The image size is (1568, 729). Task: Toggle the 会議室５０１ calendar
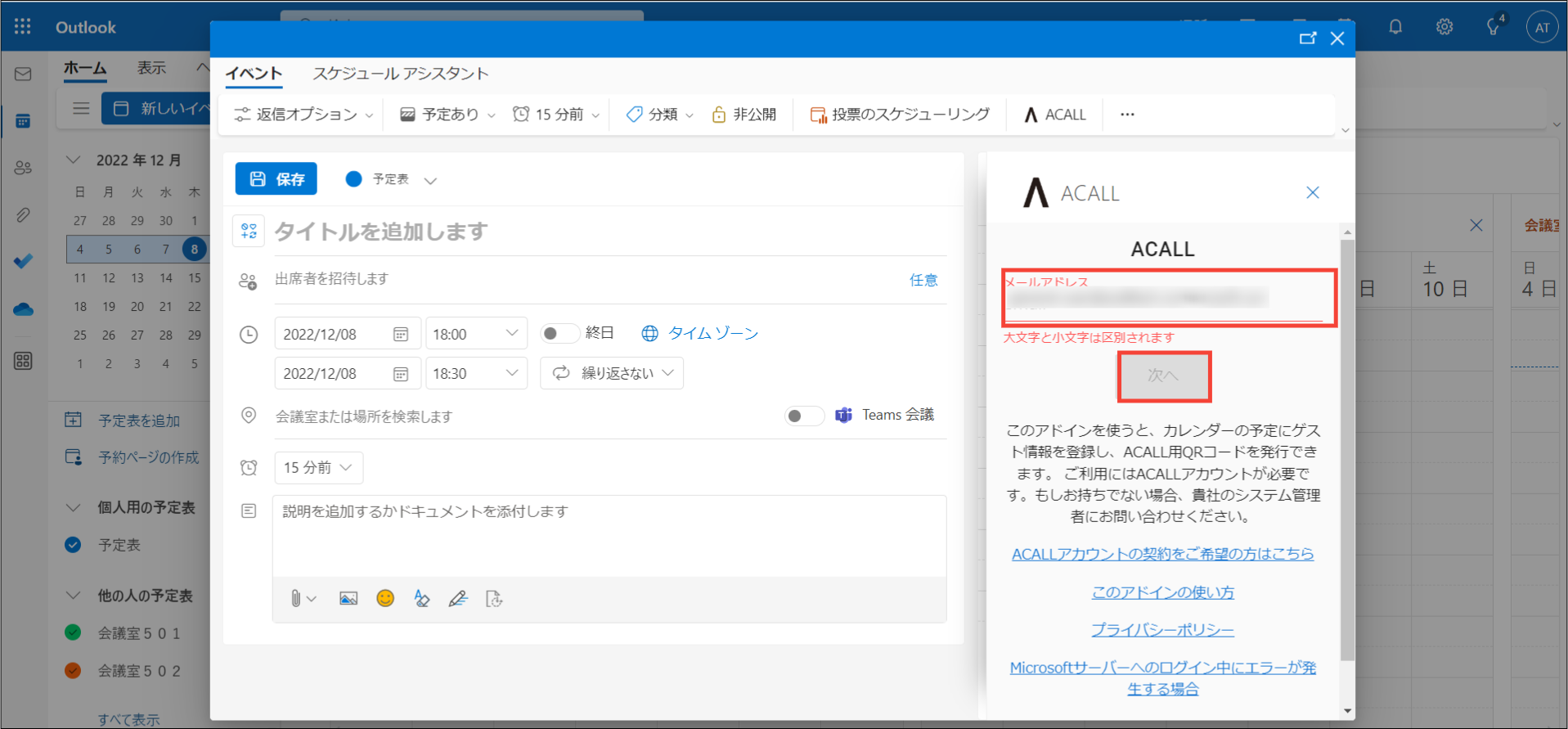(73, 632)
